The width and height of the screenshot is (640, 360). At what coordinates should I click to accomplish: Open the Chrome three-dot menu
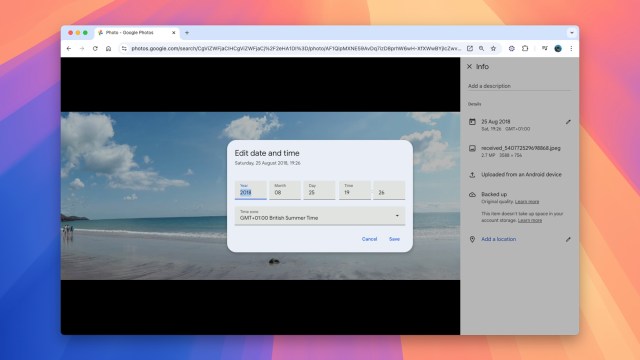(571, 49)
